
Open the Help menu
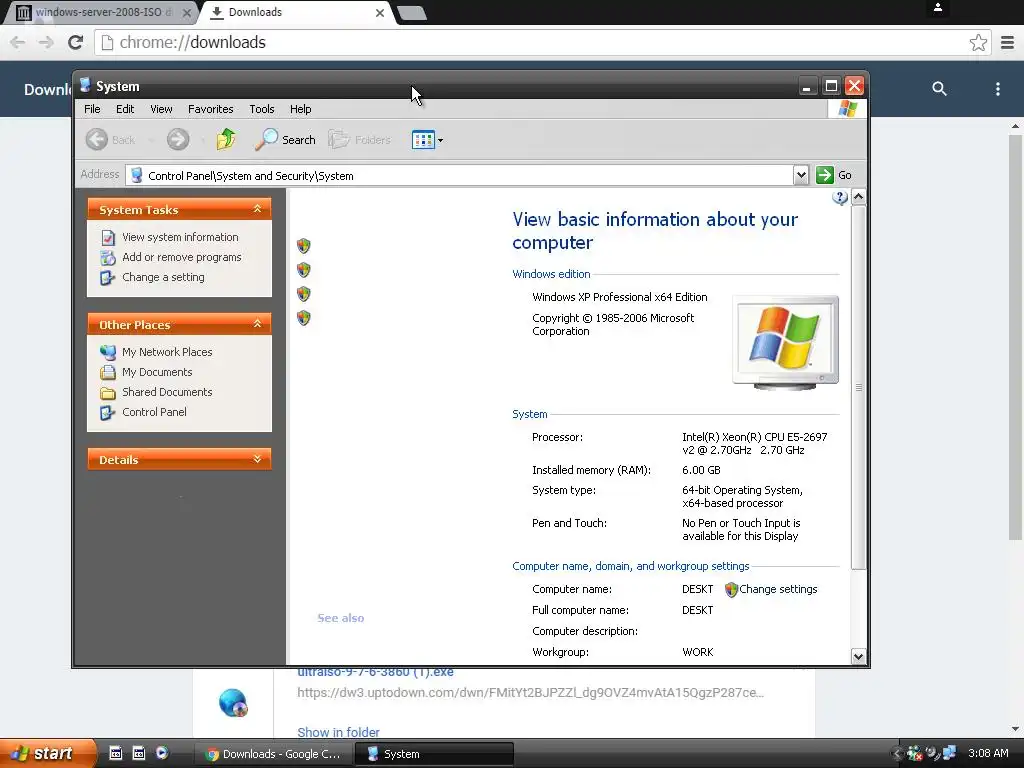pos(300,109)
